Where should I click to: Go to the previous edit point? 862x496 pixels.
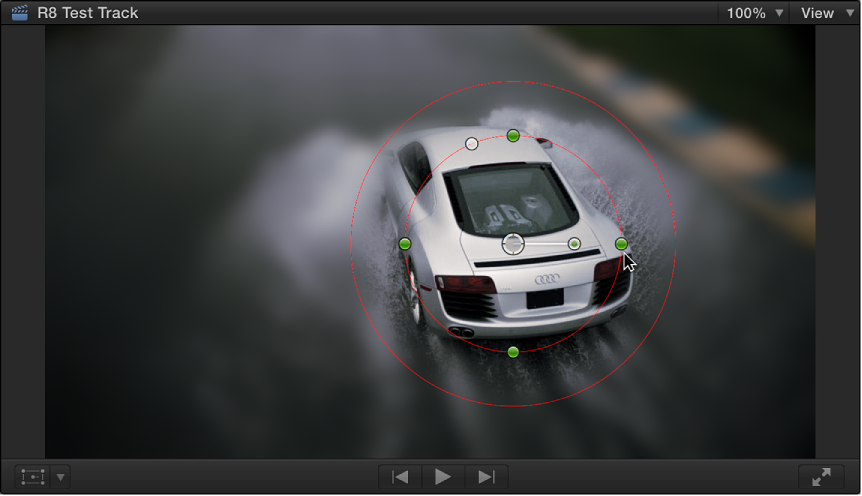click(400, 477)
